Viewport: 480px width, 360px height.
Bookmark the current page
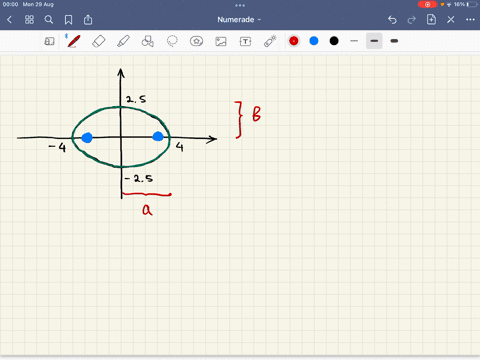click(x=68, y=20)
